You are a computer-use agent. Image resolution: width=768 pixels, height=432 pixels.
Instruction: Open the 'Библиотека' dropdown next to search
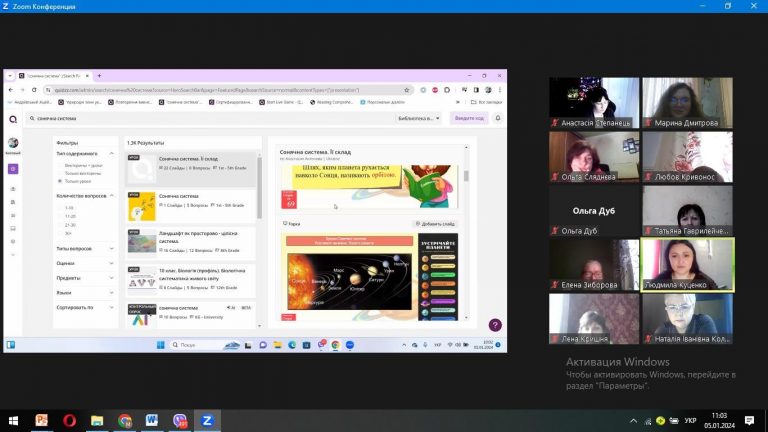click(418, 118)
